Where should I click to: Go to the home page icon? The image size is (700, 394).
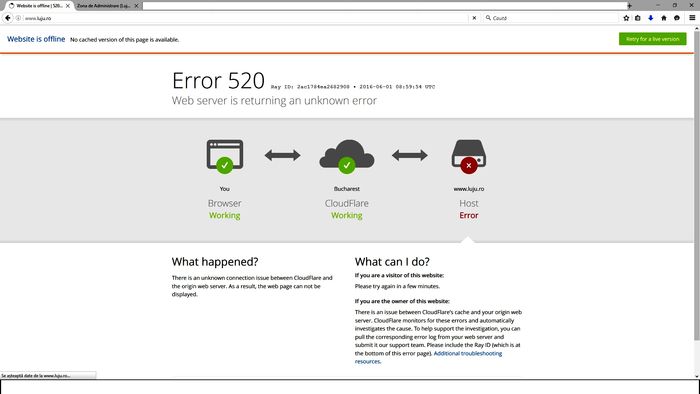664,18
